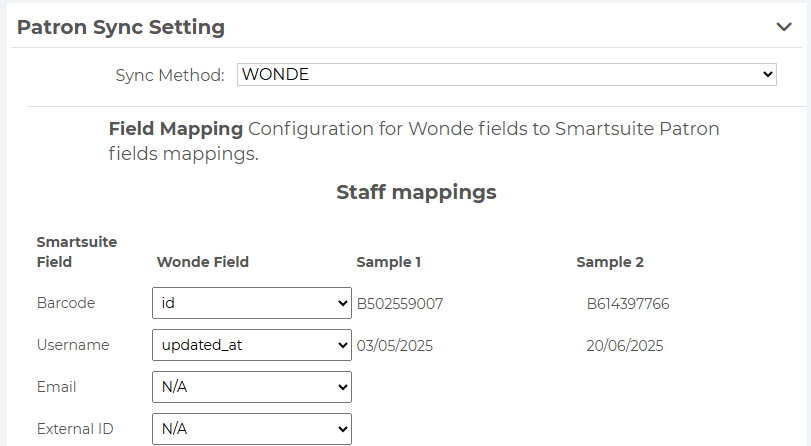Select the Staff mappings heading

(x=416, y=192)
